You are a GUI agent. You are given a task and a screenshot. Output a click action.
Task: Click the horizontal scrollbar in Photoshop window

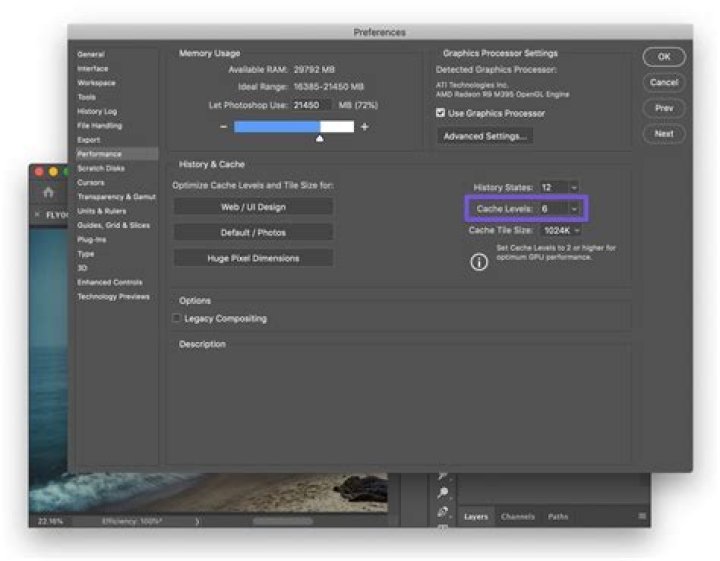click(x=283, y=521)
